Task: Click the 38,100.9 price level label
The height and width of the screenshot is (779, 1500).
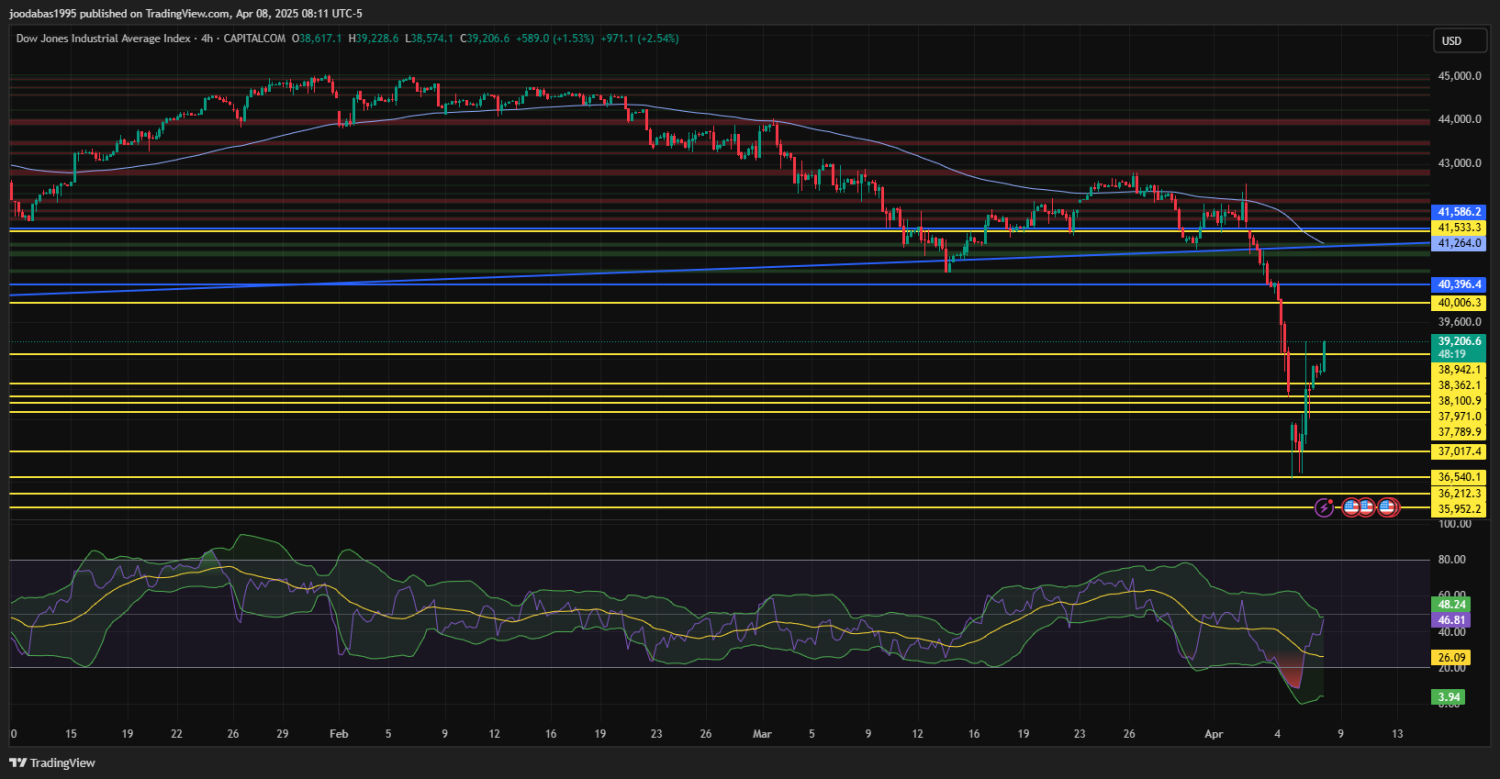Action: click(1459, 400)
